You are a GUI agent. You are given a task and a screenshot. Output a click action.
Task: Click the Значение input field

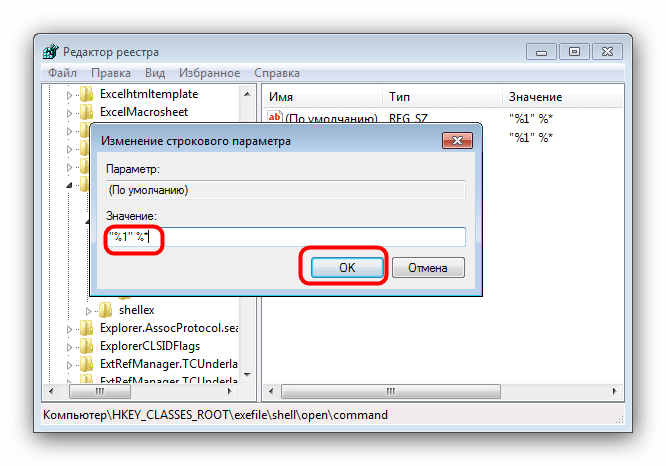pos(285,237)
